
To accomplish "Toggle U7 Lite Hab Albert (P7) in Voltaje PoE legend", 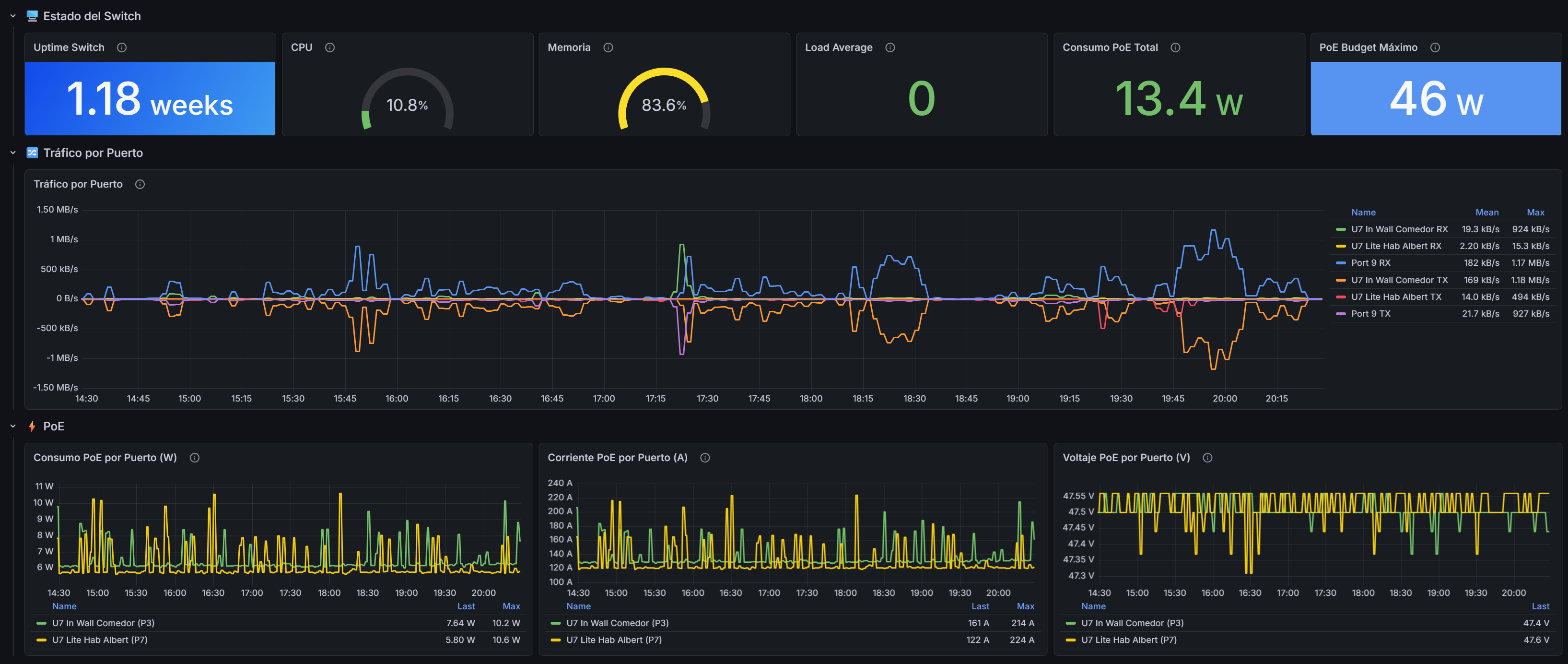I will (x=1129, y=640).
